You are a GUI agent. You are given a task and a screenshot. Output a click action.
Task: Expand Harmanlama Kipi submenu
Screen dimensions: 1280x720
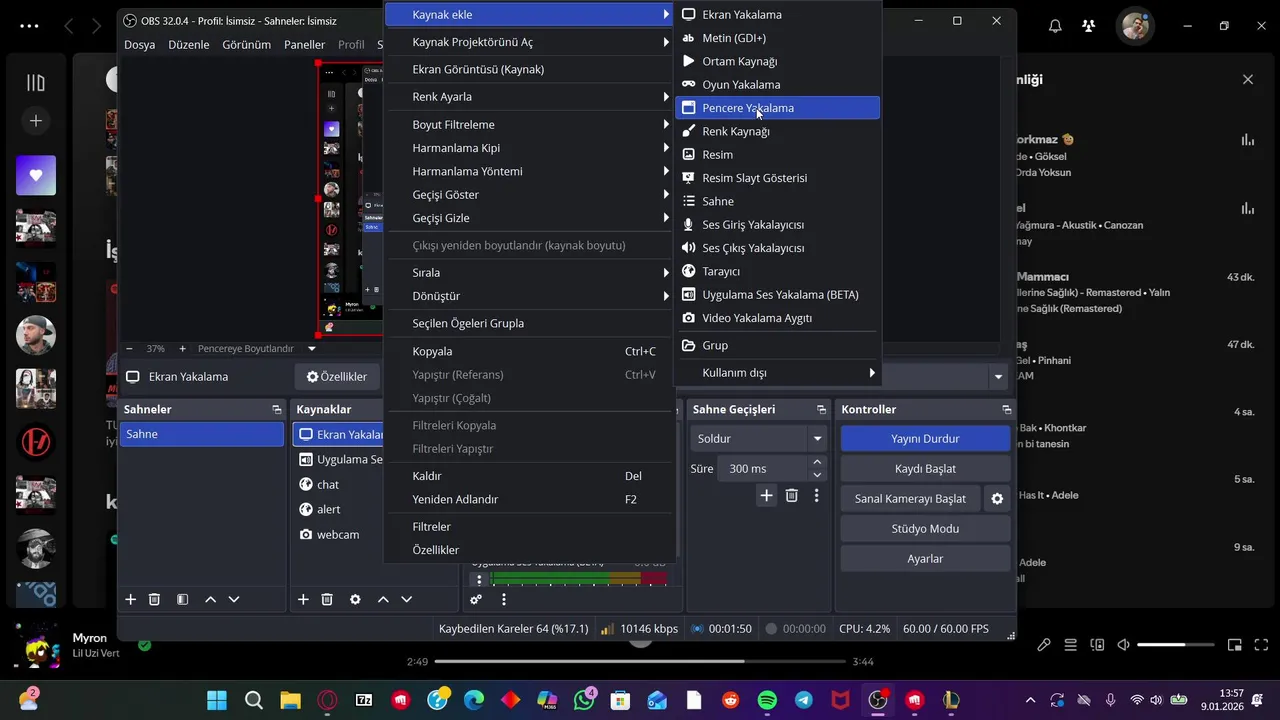coord(530,148)
